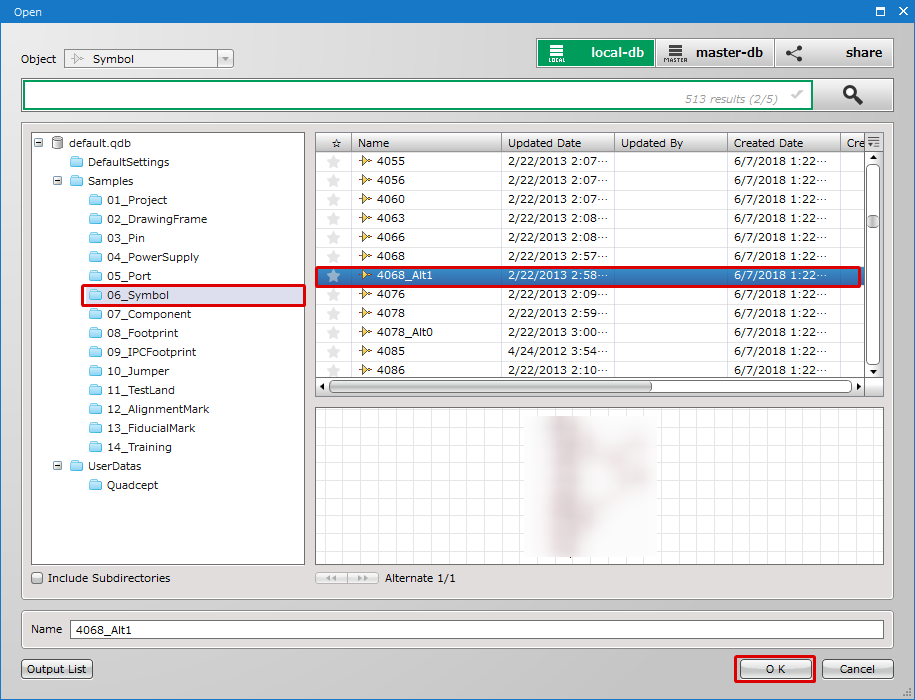Collapse the Samples folder node
The image size is (915, 700).
[58, 180]
